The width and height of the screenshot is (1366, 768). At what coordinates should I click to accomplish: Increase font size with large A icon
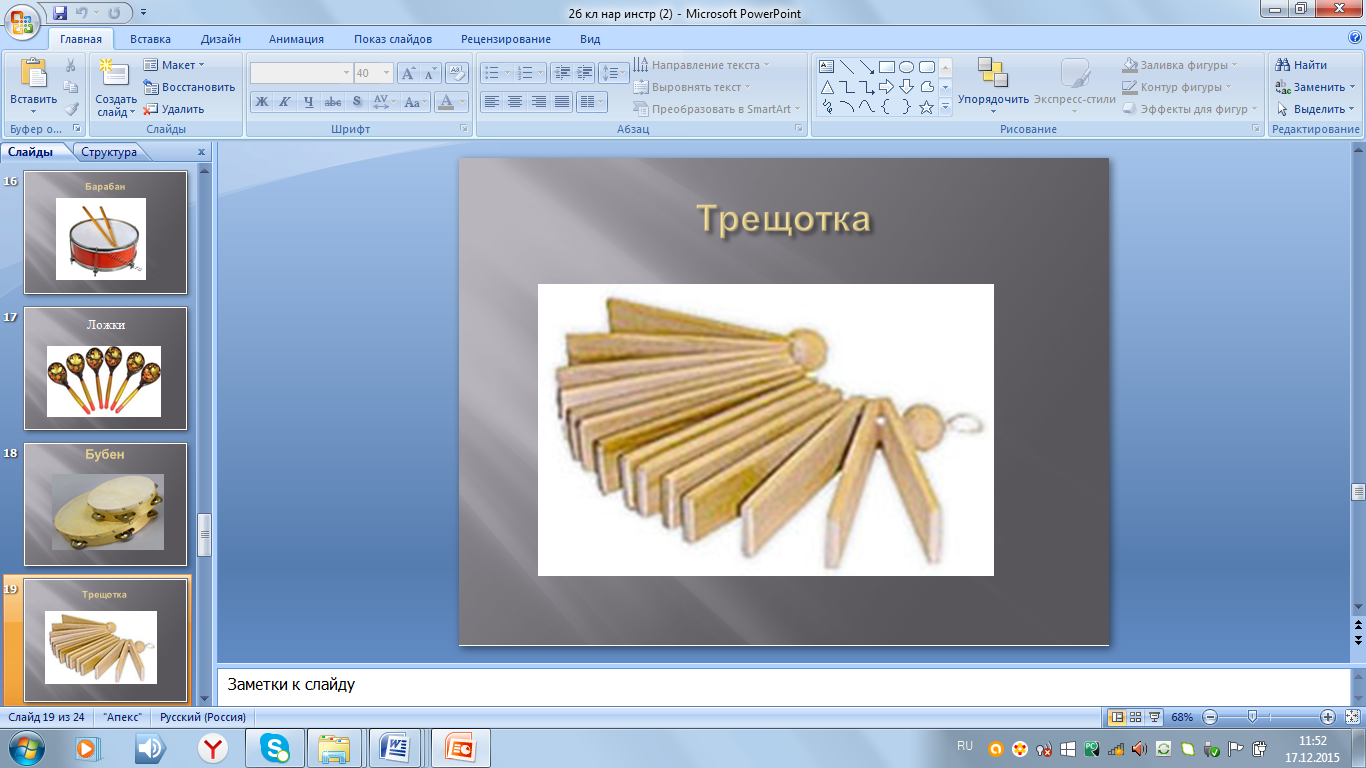coord(408,73)
